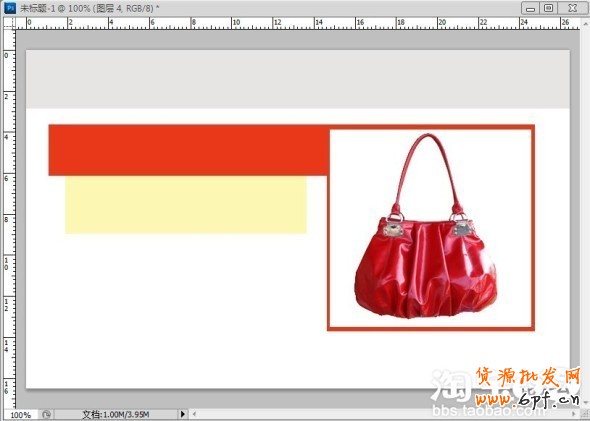The height and width of the screenshot is (421, 590).
Task: Click the red handbag image
Action: [x=426, y=227]
